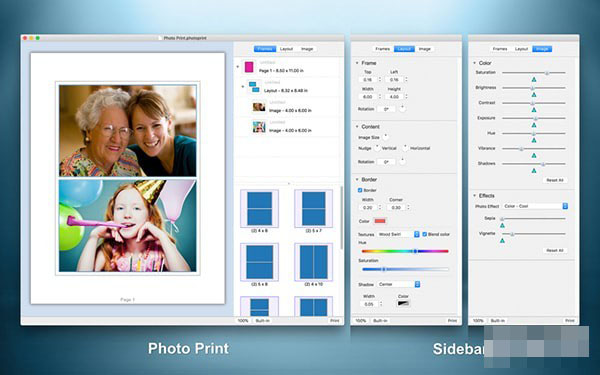Click Reset All in the Color section
This screenshot has width=600, height=375.
[x=555, y=180]
